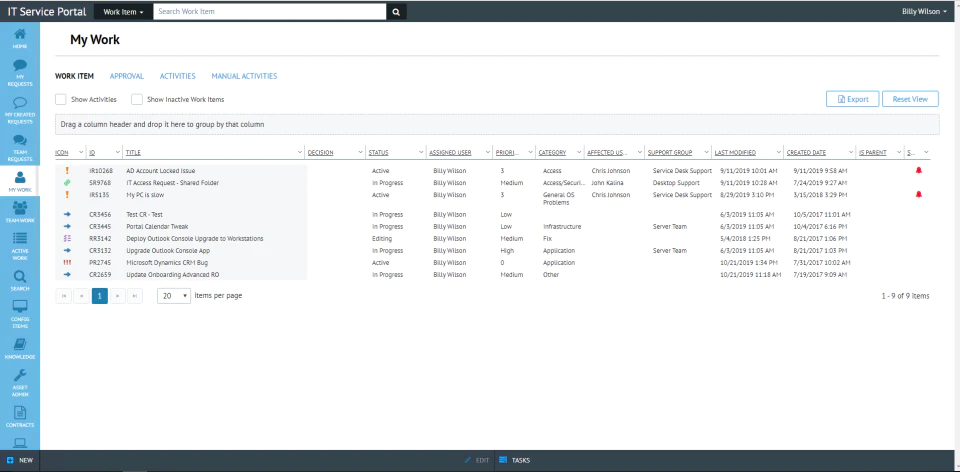The height and width of the screenshot is (472, 960).
Task: Sort by the Is Parent column header
Action: (872, 152)
